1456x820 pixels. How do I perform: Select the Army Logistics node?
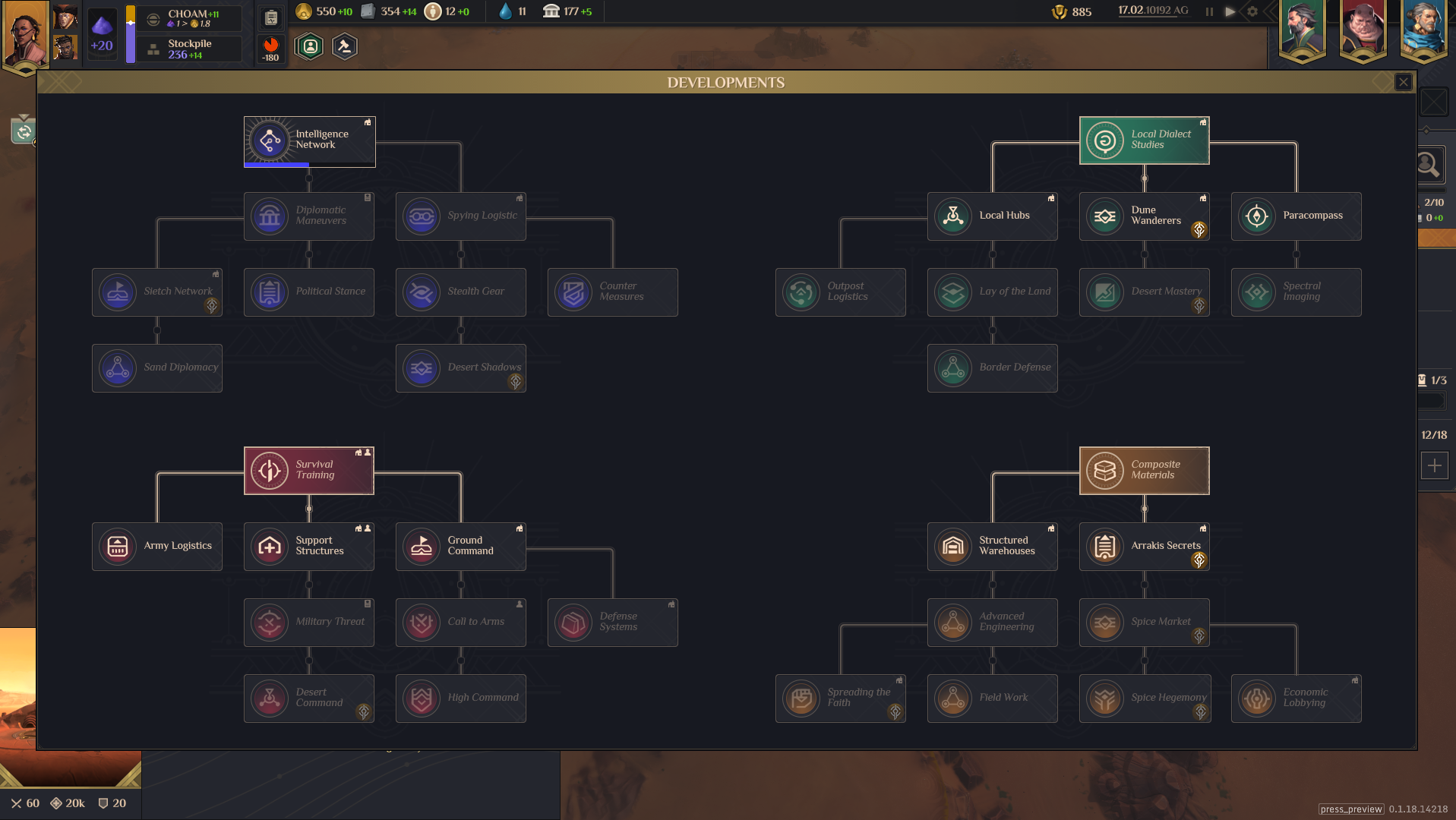click(157, 547)
